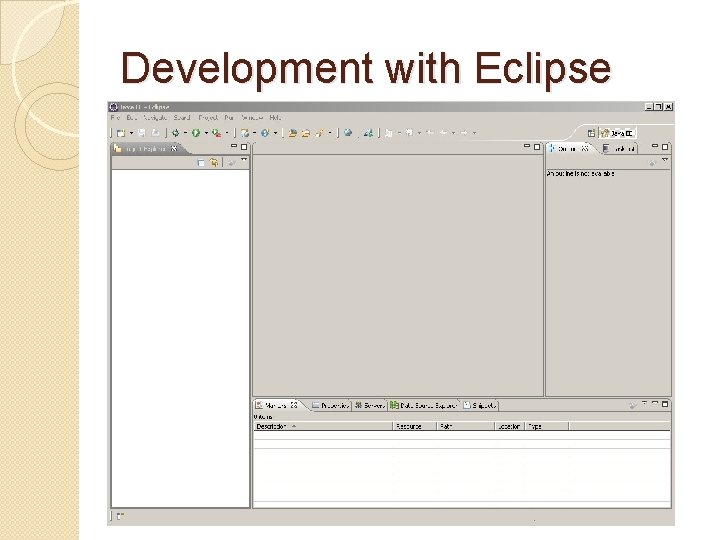The height and width of the screenshot is (540, 720).
Task: Click the Path column header
Action: pyautogui.click(x=465, y=426)
